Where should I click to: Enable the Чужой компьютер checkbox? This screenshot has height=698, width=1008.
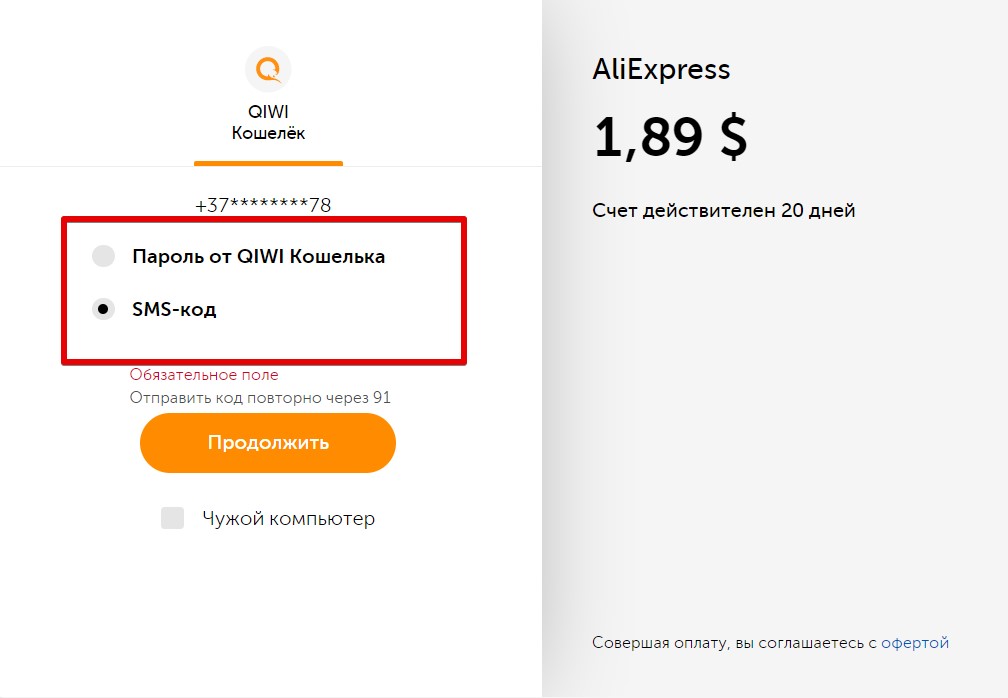pos(172,518)
